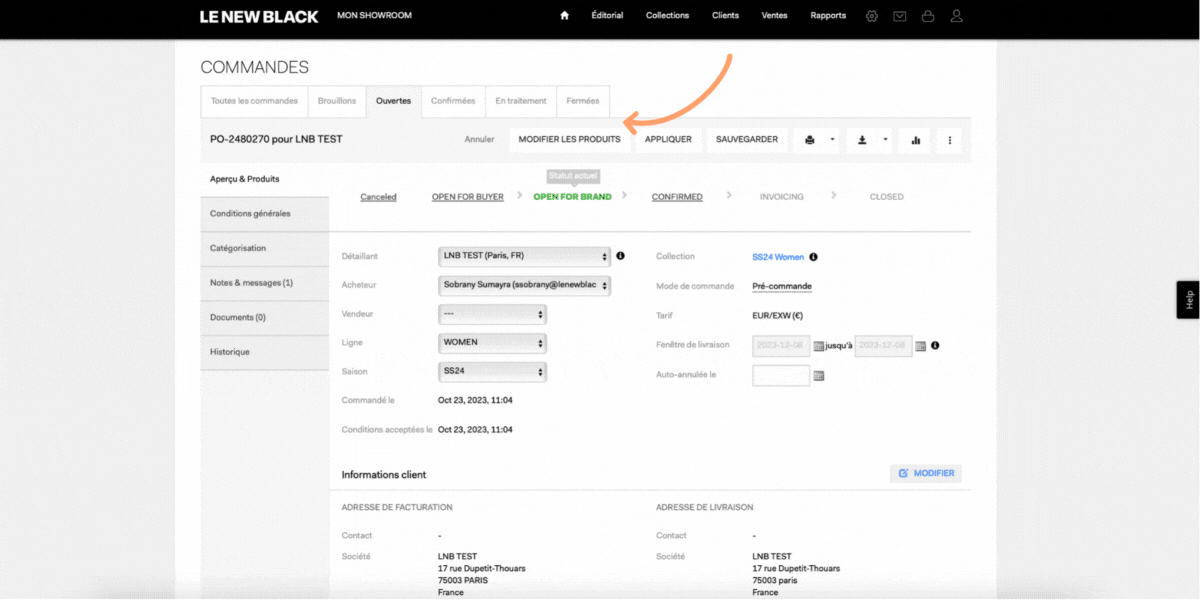This screenshot has height=600, width=1200.
Task: Open the settings gear in top bar
Action: [872, 16]
